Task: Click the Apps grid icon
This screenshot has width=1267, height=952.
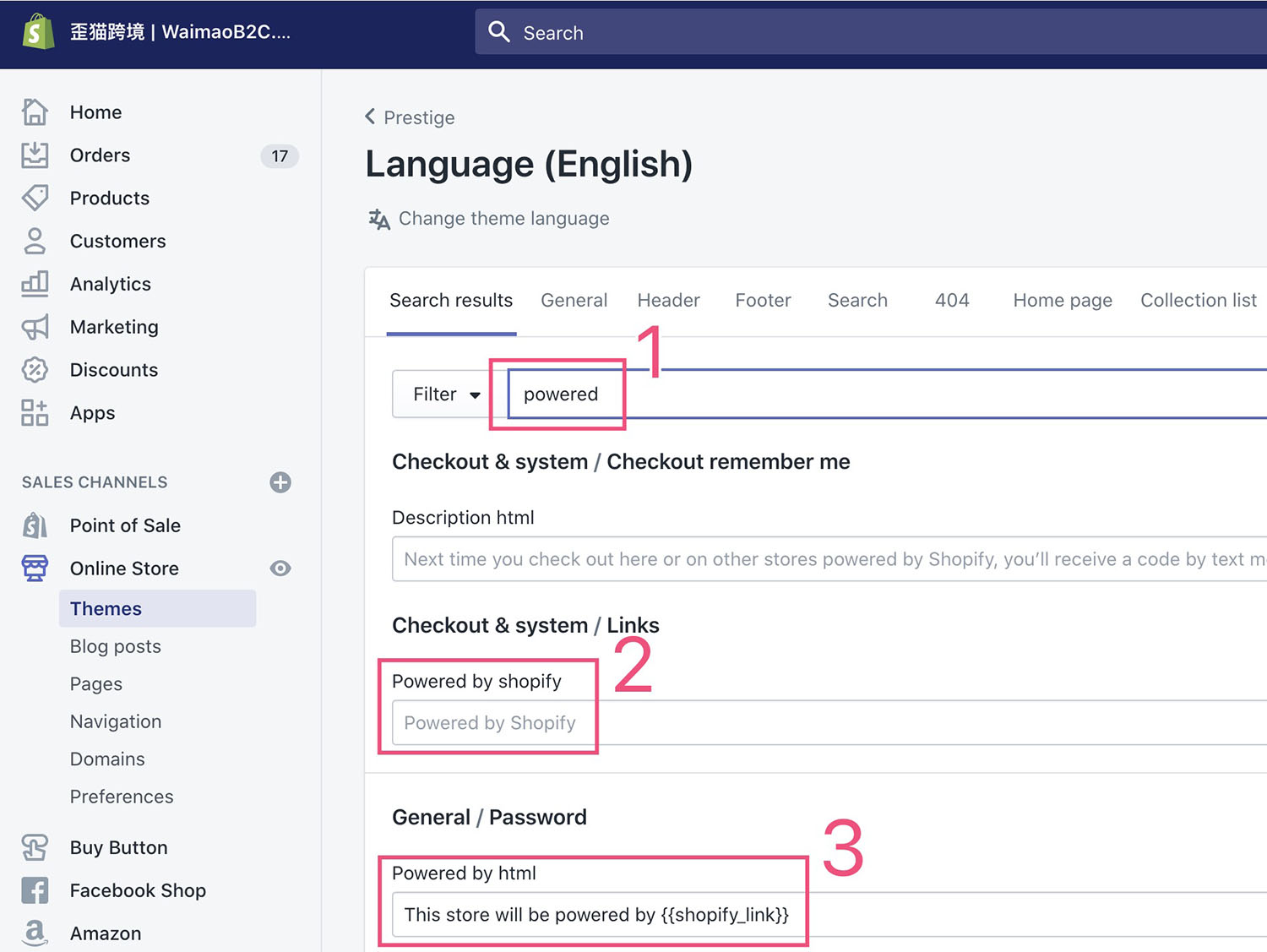Action: tap(35, 412)
